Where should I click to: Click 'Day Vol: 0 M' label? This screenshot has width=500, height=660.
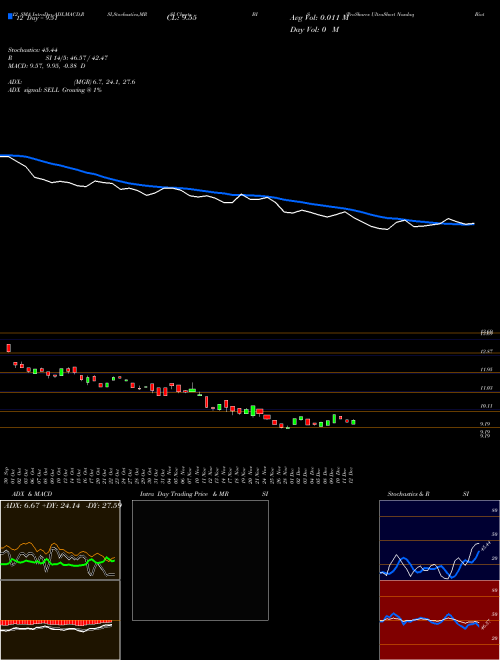point(314,30)
